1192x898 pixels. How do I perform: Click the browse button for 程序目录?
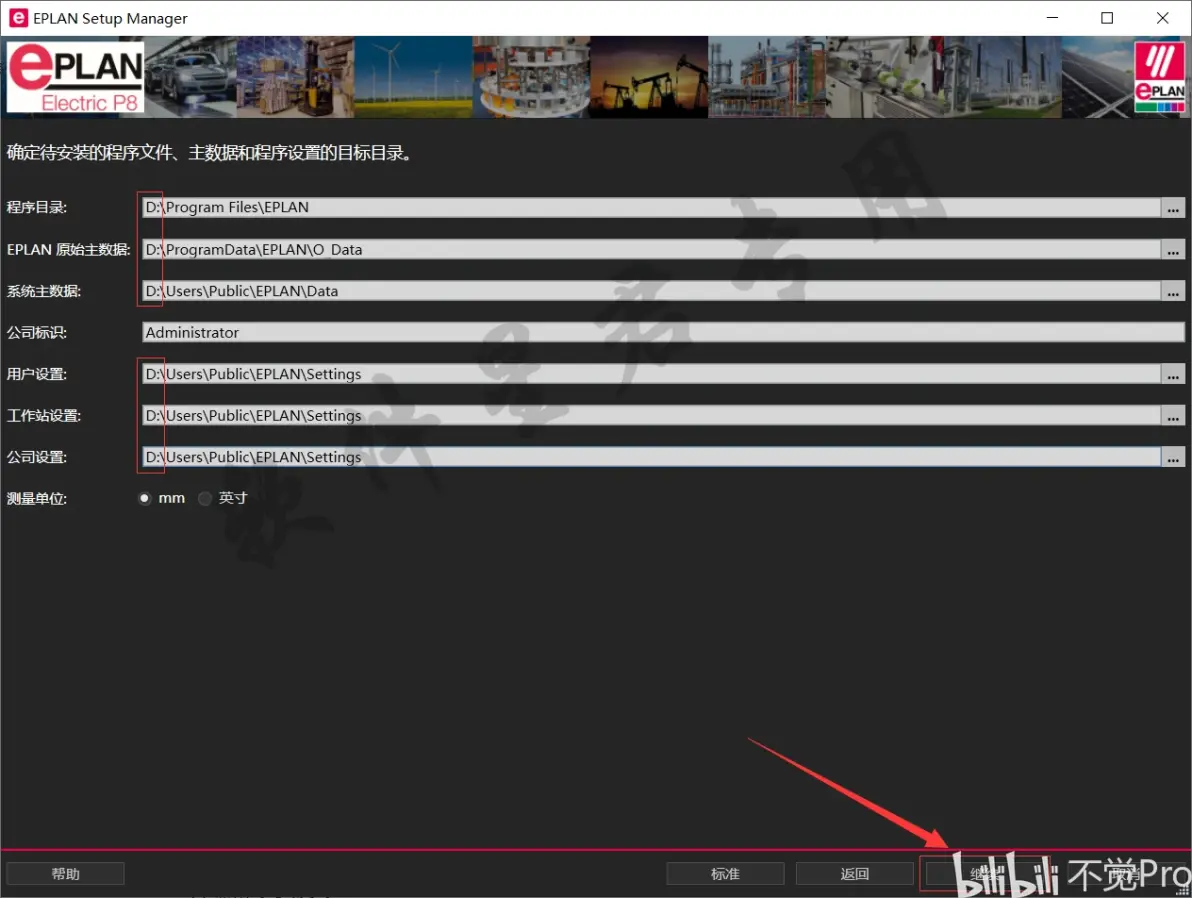(1173, 208)
